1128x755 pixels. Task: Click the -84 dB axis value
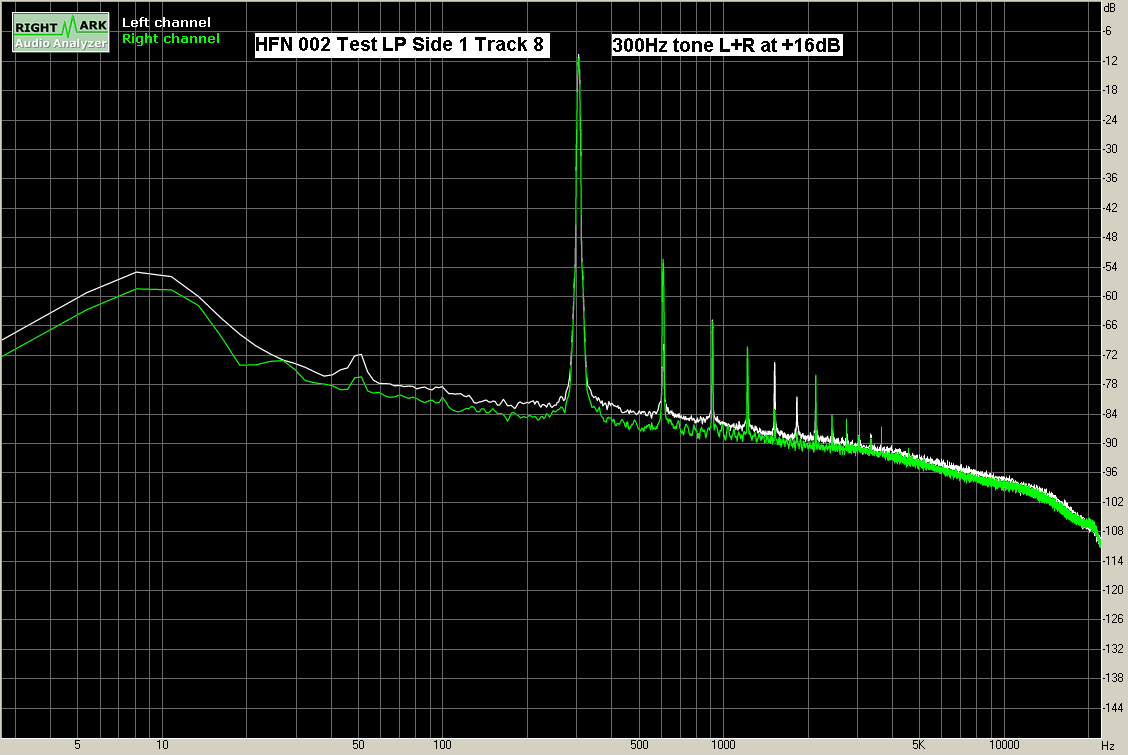(1111, 413)
